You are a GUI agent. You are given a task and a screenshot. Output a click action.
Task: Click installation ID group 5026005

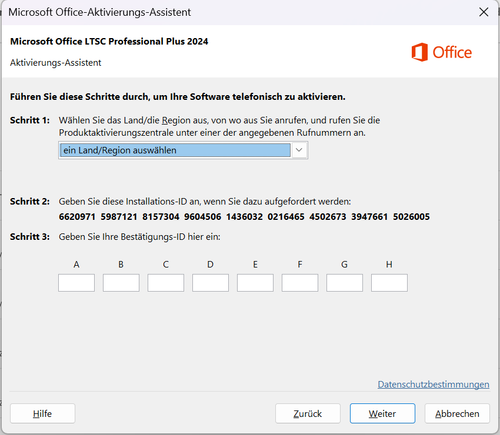411,217
